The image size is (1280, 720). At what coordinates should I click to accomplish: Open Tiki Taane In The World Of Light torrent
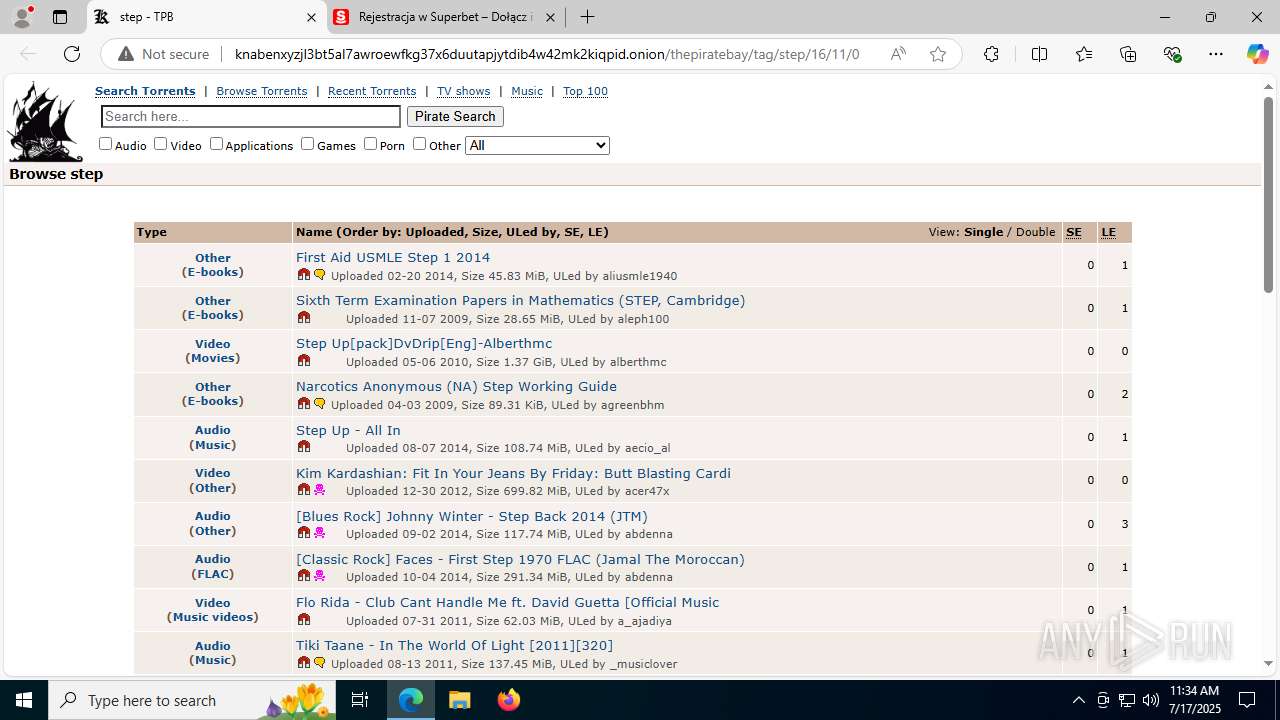coord(454,645)
